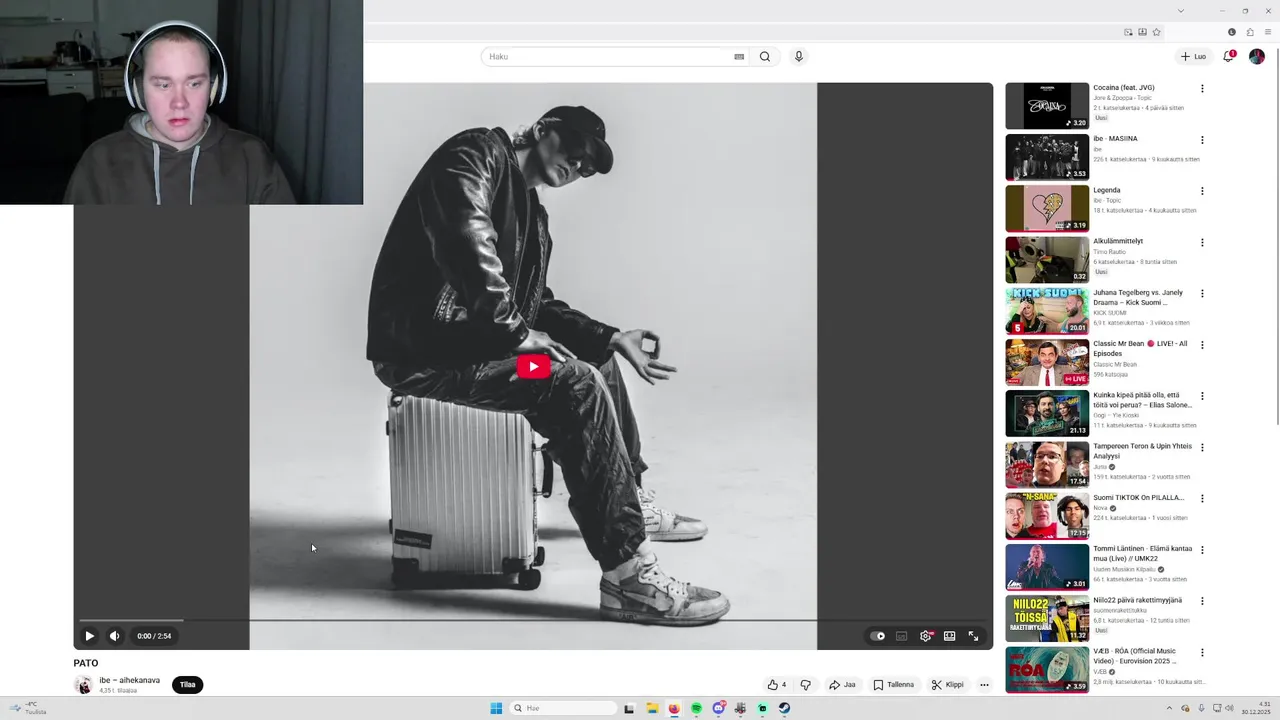Click the ibe channel avatar

coord(83,685)
